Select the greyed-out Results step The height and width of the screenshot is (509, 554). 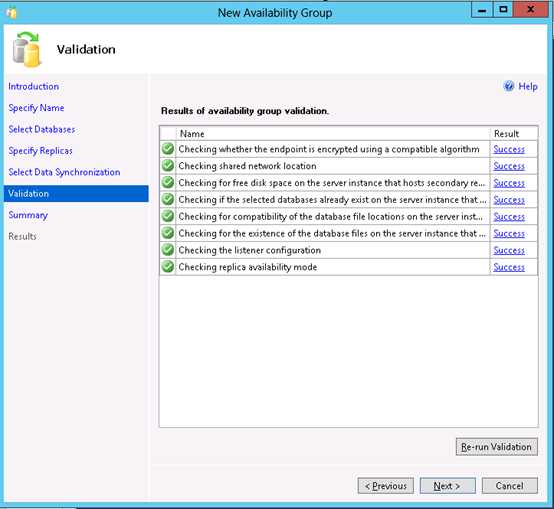[22, 236]
